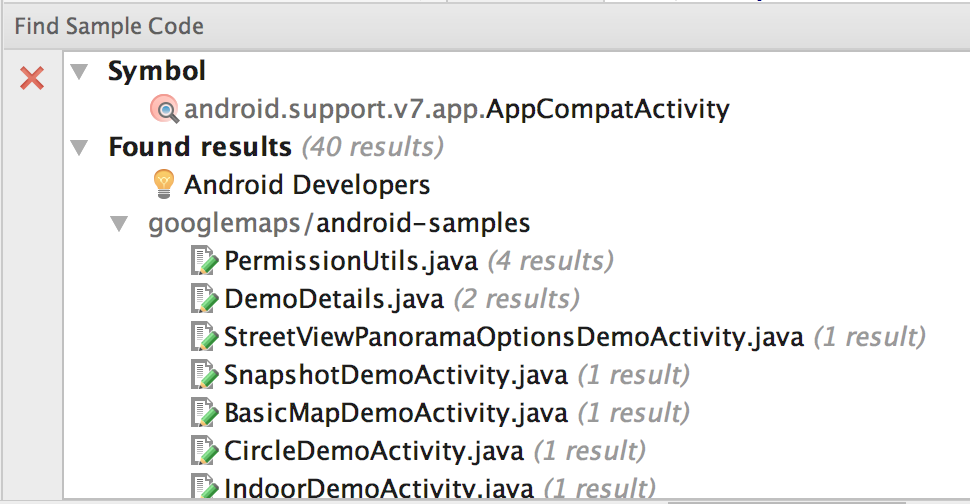Click the CircleDemoActivity.java file icon

204,451
